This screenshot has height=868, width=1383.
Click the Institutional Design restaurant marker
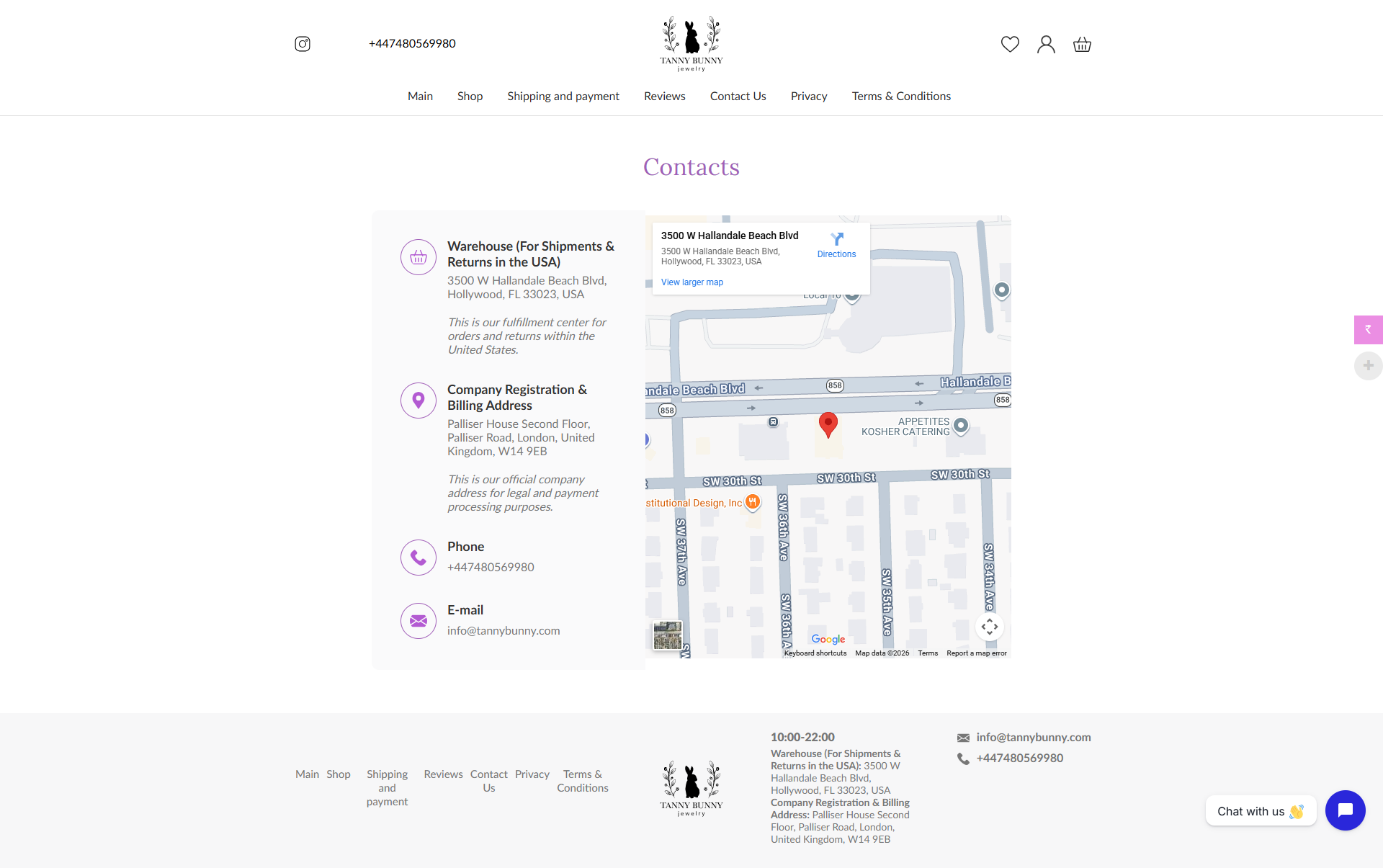point(753,501)
